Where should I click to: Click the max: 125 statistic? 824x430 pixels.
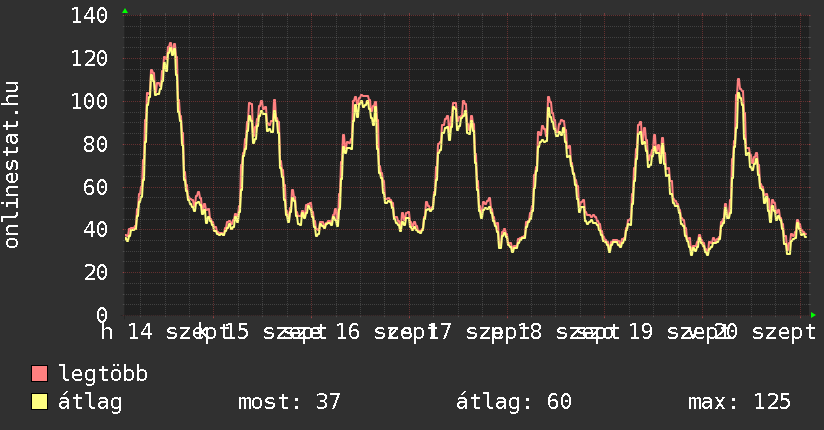739,402
